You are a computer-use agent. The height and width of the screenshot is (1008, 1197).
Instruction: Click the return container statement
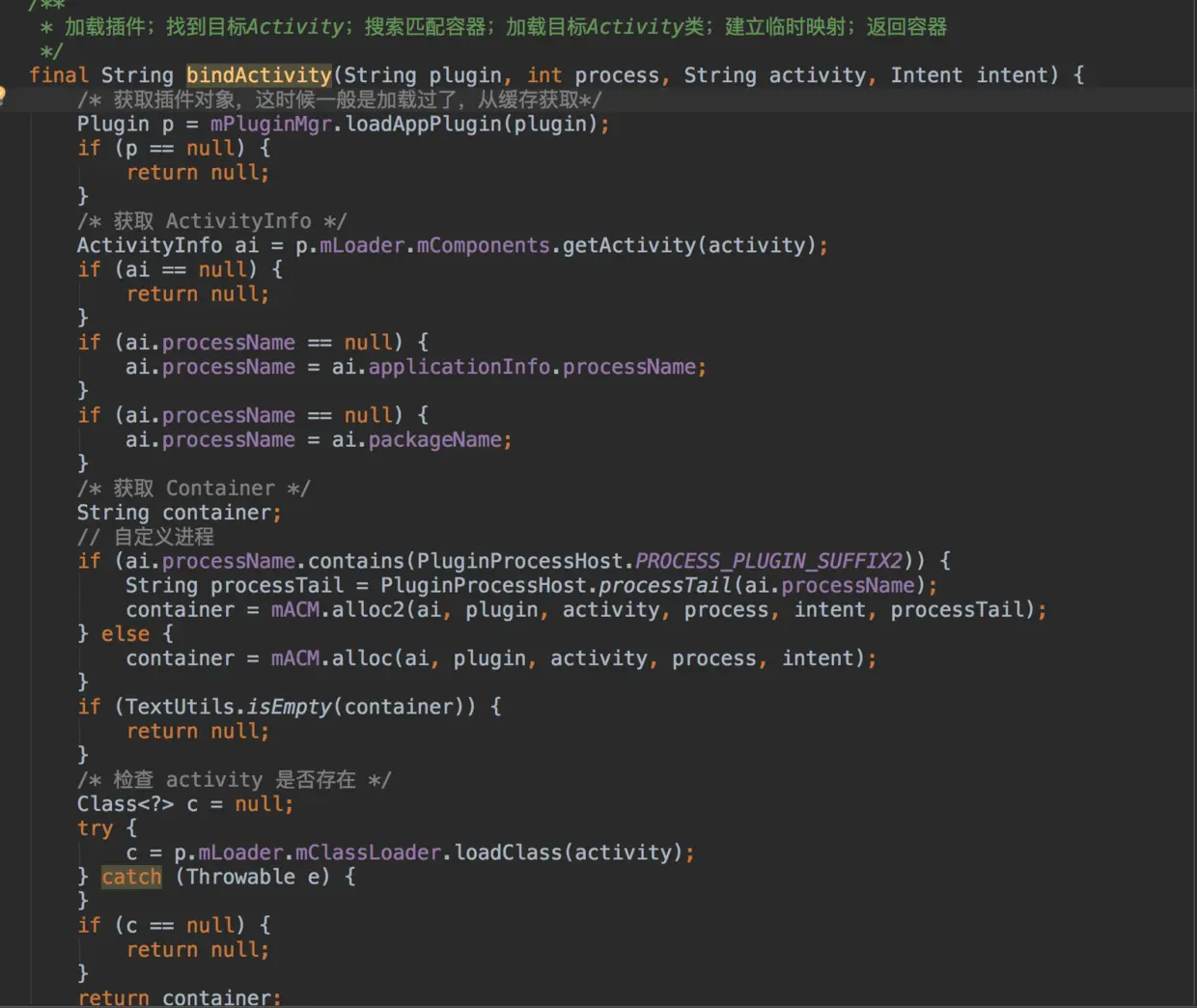(x=180, y=997)
